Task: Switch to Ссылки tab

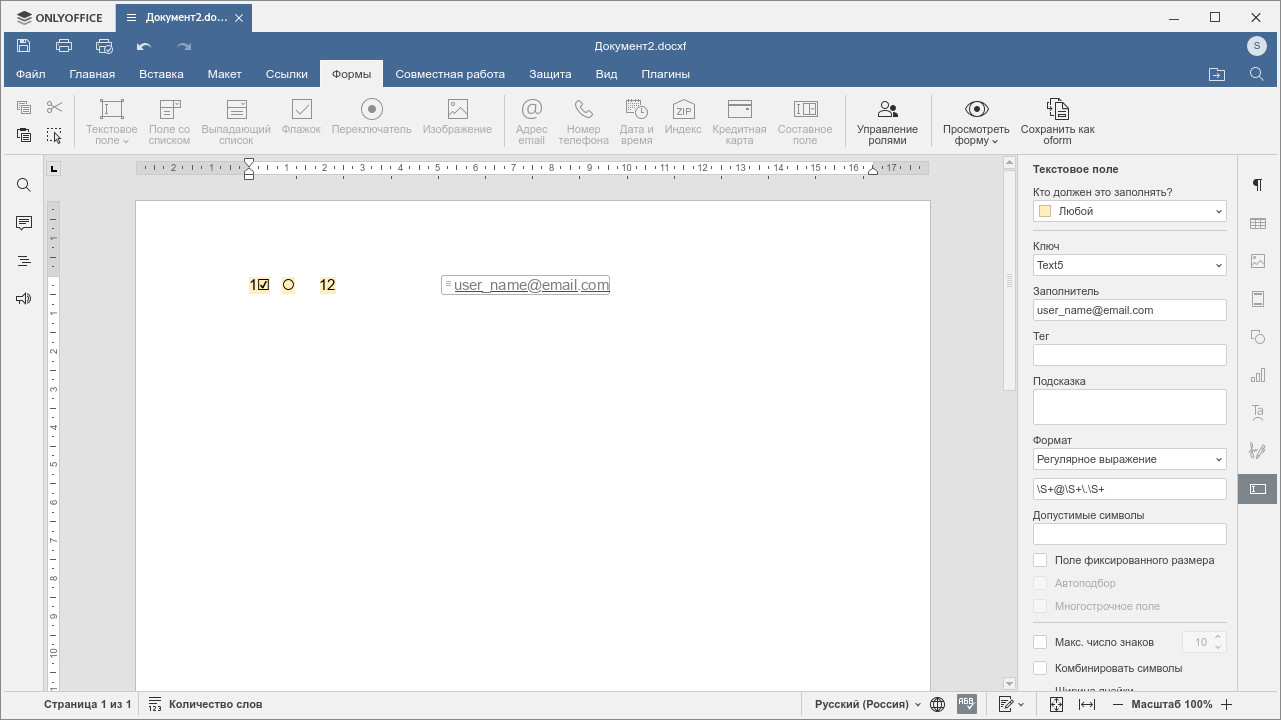Action: pos(287,74)
